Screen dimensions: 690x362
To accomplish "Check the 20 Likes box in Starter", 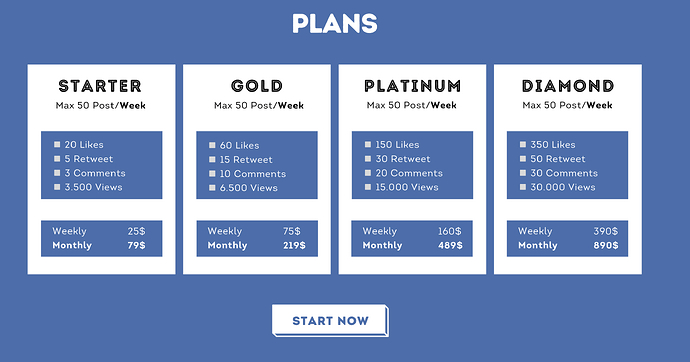I will tap(57, 144).
